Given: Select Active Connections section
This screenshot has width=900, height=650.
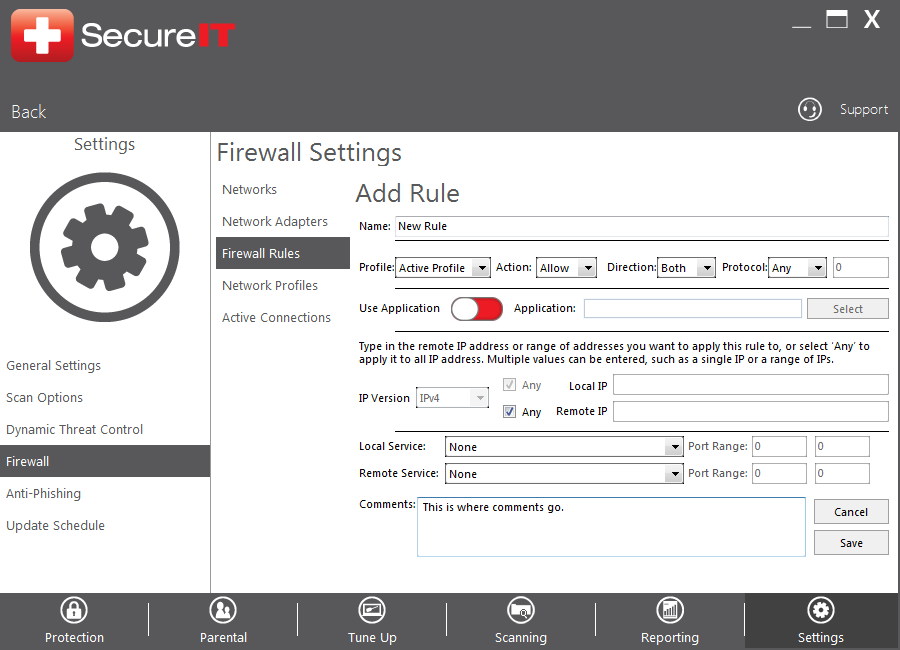Looking at the screenshot, I should click(276, 318).
